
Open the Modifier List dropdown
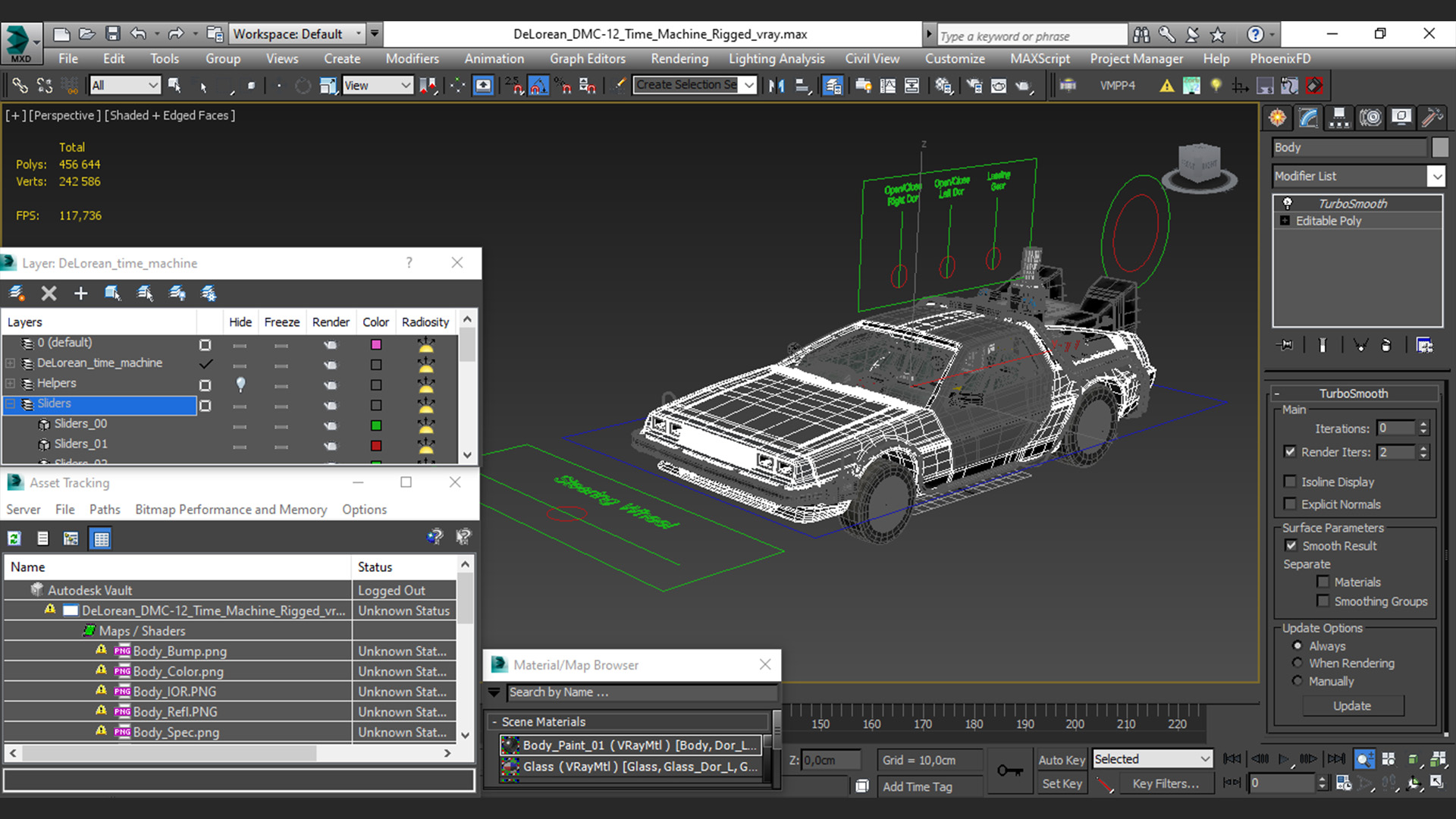coord(1436,176)
